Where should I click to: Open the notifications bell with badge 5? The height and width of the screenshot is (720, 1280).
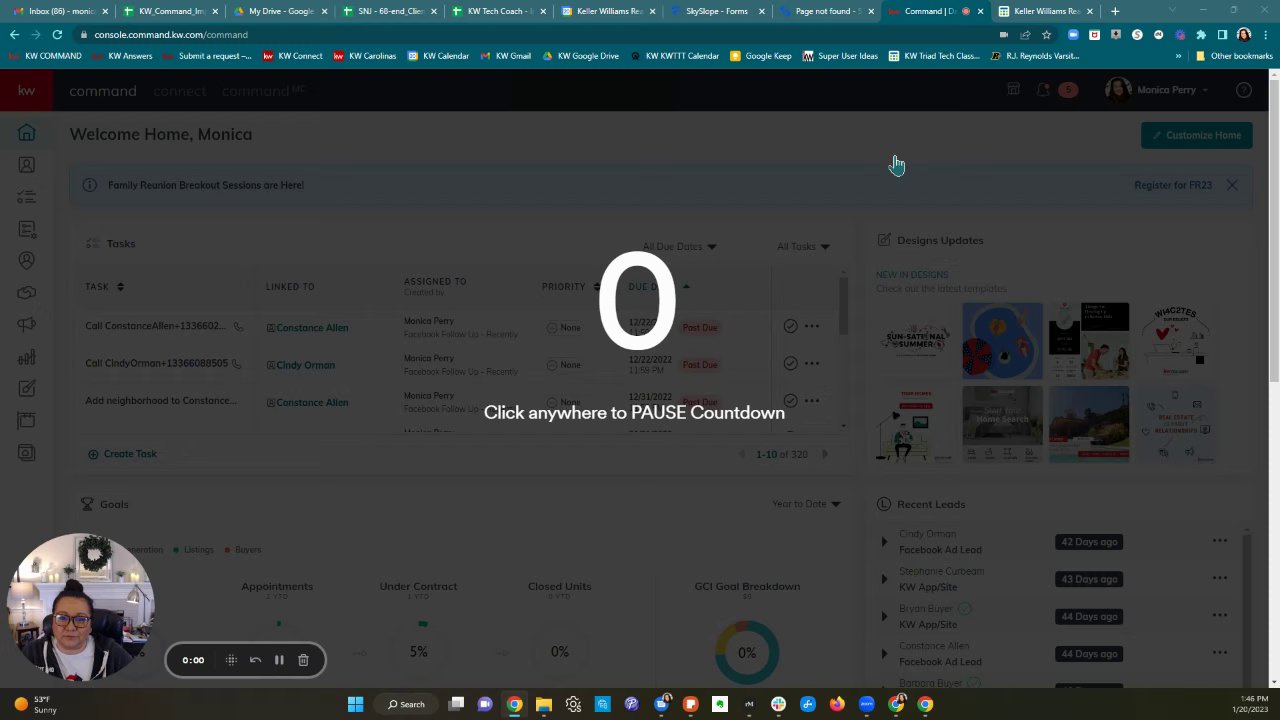click(1043, 90)
